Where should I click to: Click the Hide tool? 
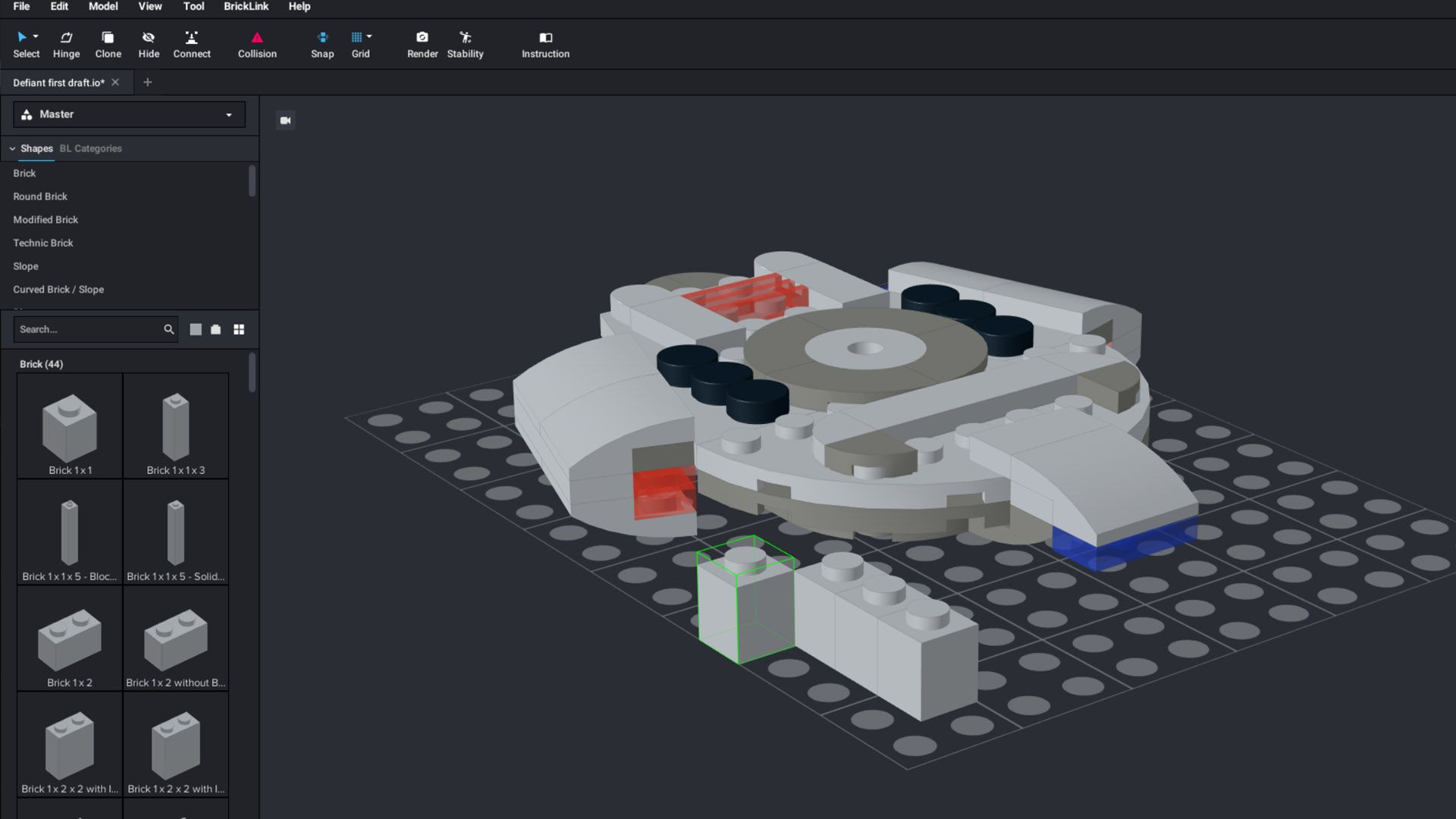point(149,43)
